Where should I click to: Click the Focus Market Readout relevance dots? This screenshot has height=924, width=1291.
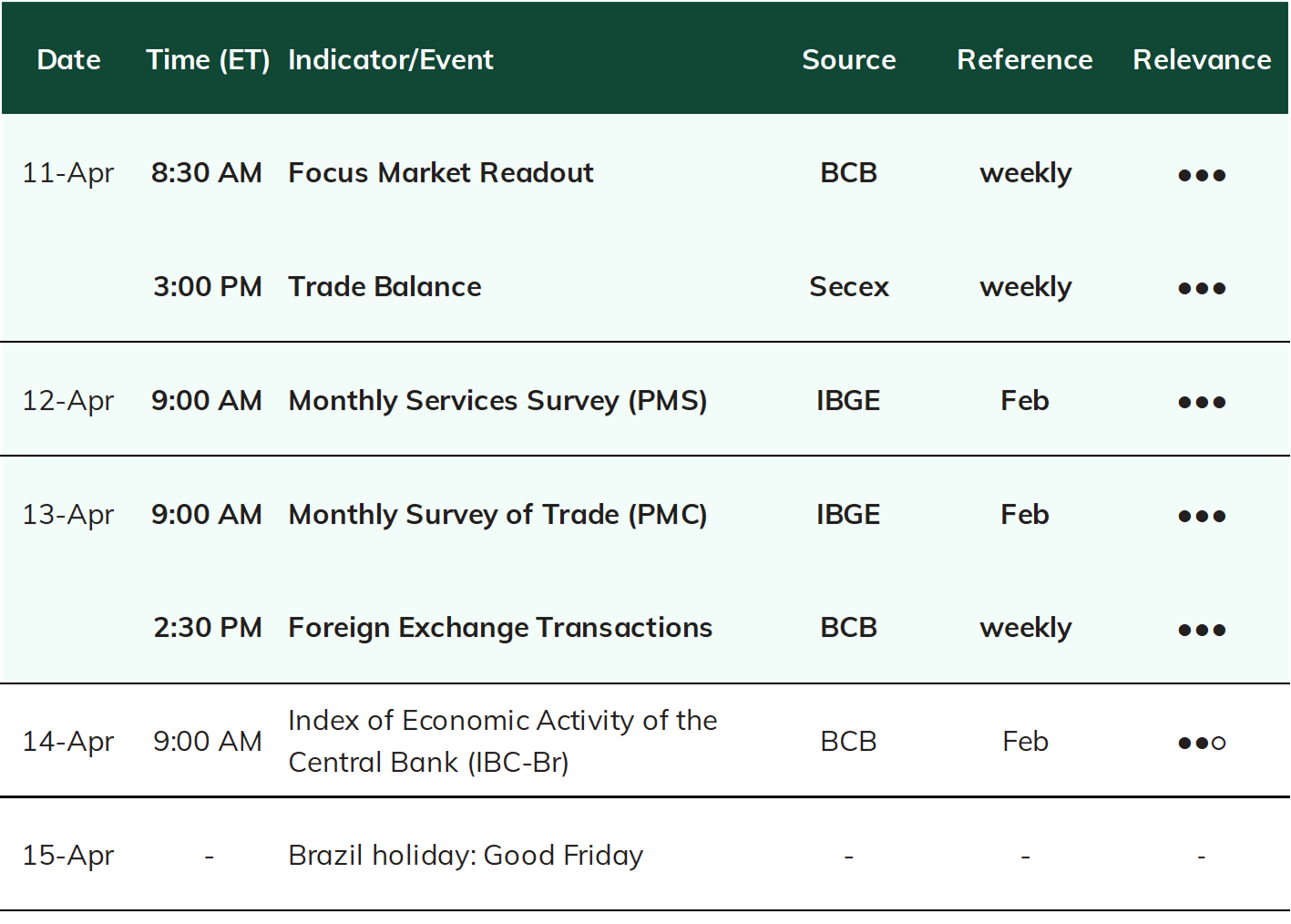point(1202,175)
